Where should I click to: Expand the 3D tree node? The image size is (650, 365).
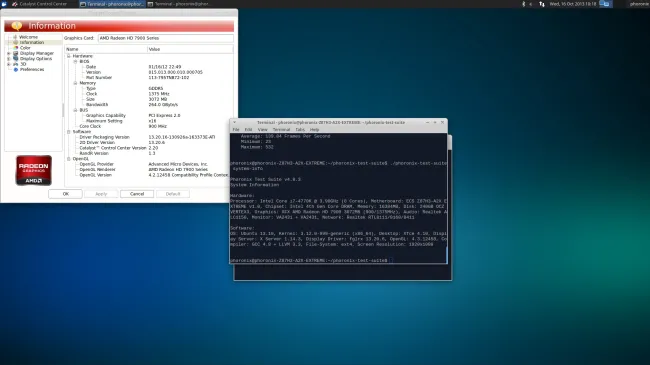coord(9,64)
